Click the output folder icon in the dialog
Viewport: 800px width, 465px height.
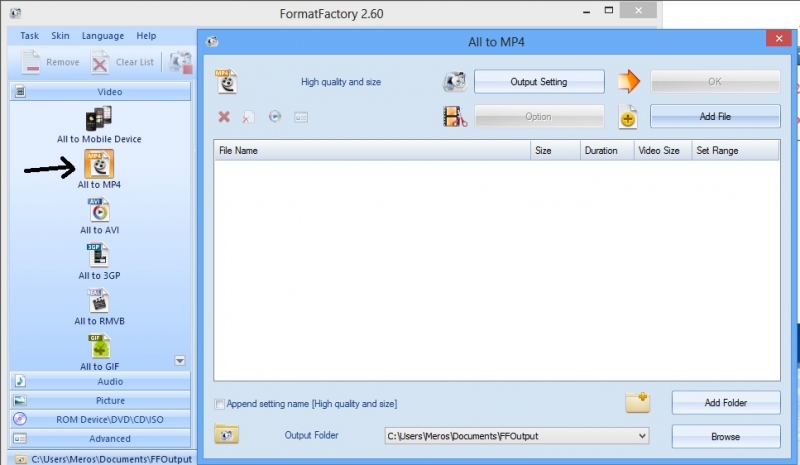coord(226,435)
